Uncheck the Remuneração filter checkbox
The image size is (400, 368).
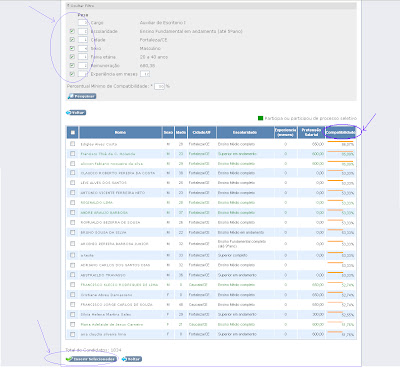coord(72,65)
